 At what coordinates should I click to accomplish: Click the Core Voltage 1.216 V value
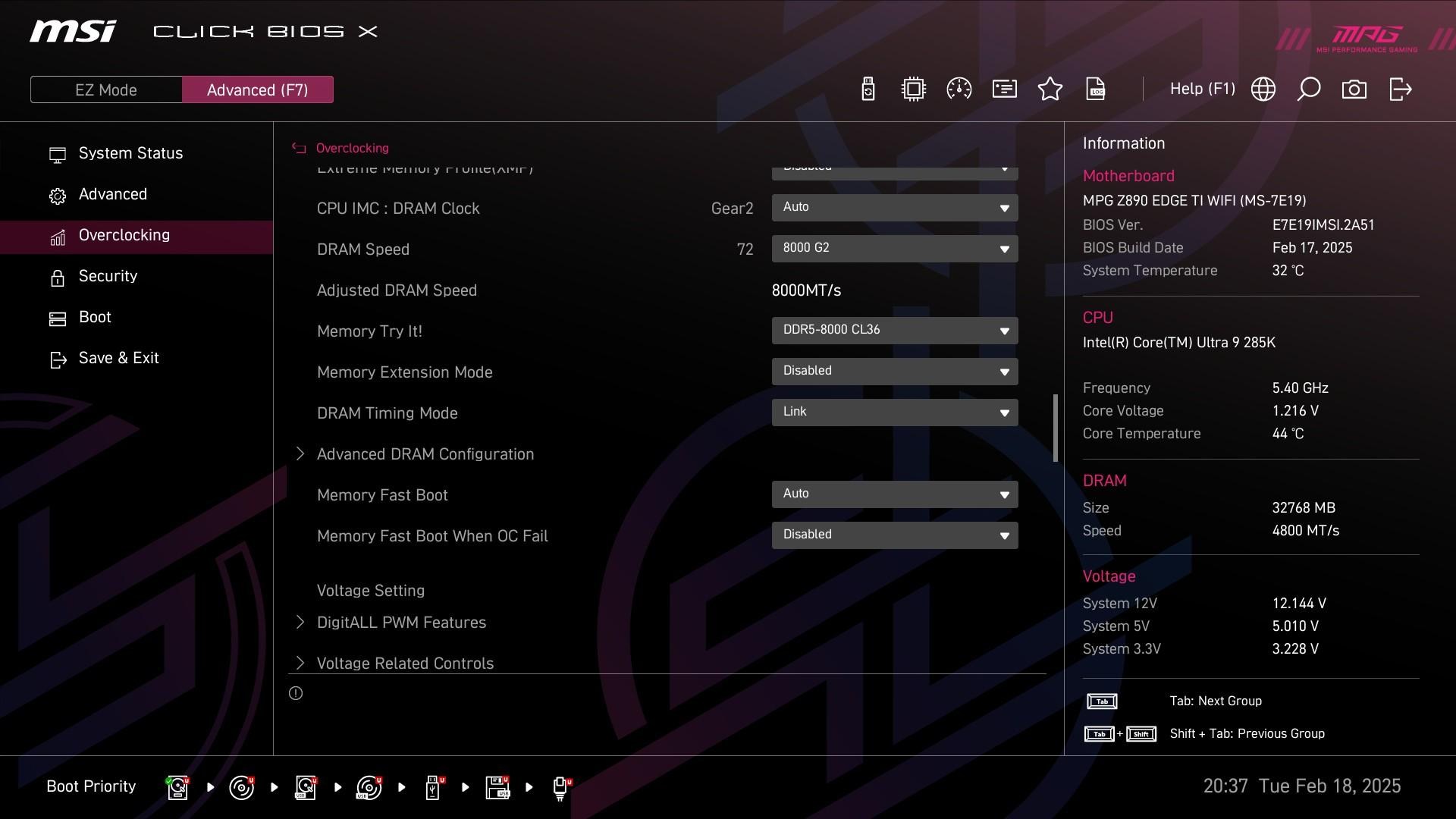(x=1295, y=410)
